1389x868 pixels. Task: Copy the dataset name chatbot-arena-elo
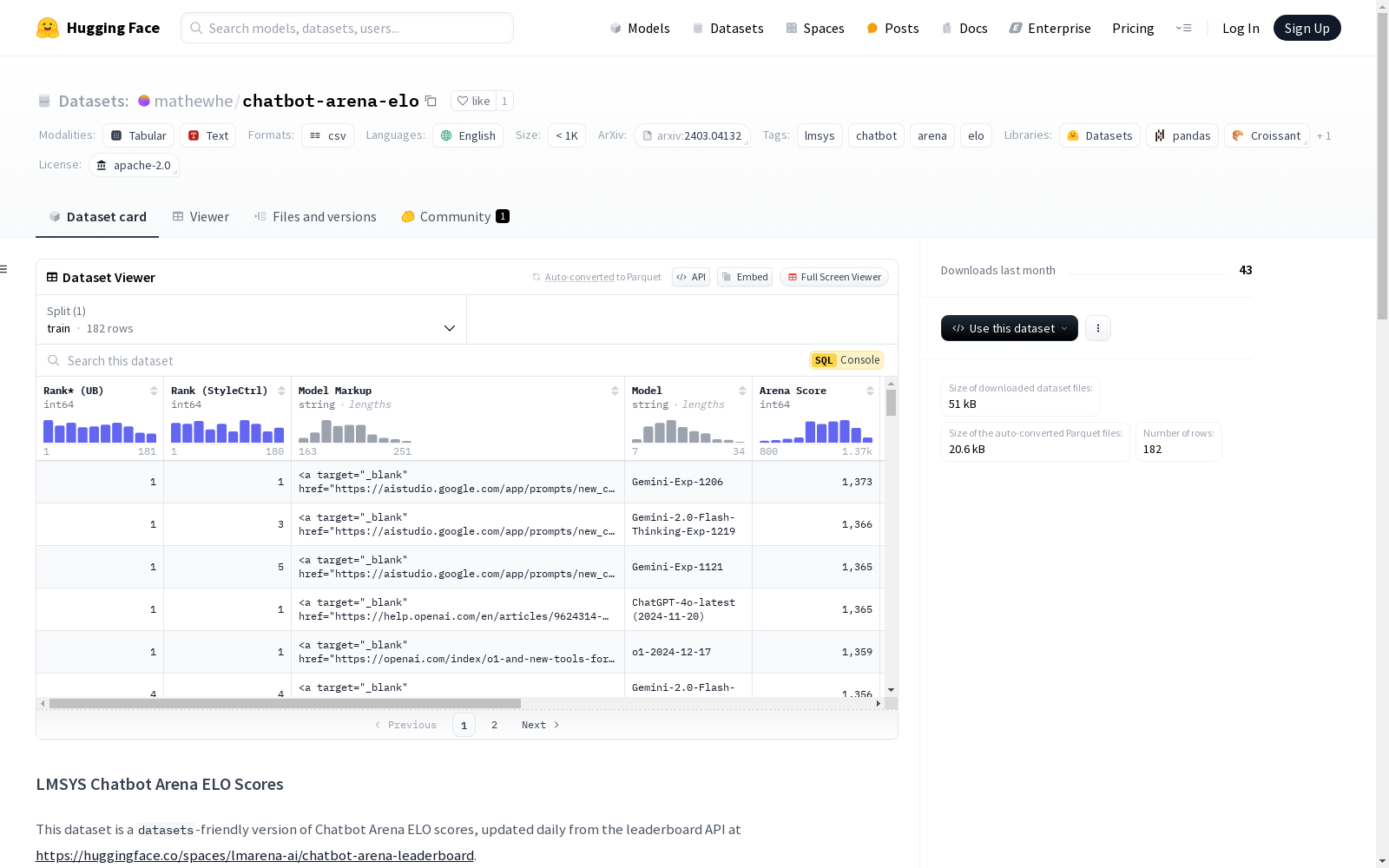[x=431, y=101]
